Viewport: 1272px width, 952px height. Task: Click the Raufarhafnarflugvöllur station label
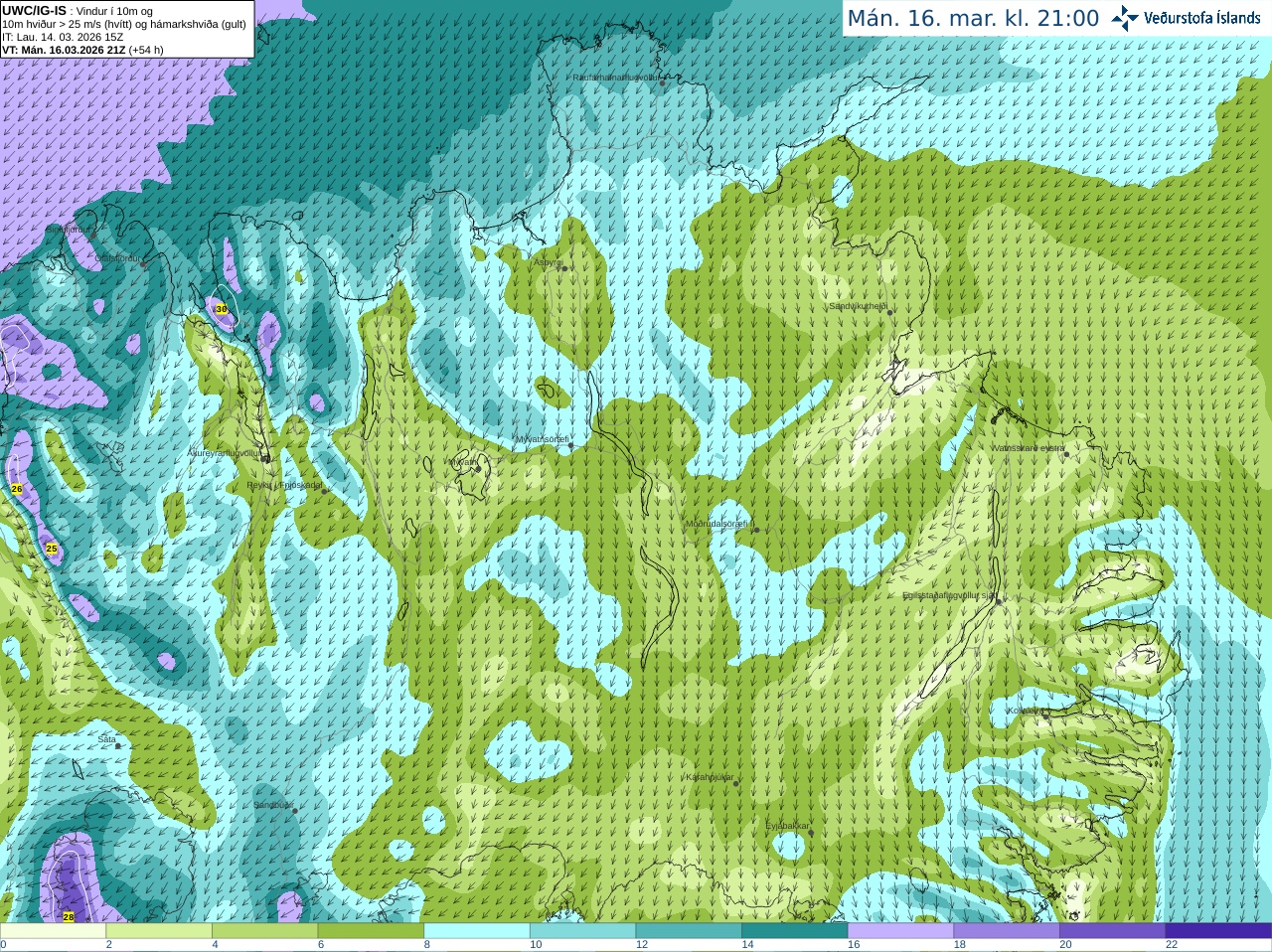pos(616,77)
